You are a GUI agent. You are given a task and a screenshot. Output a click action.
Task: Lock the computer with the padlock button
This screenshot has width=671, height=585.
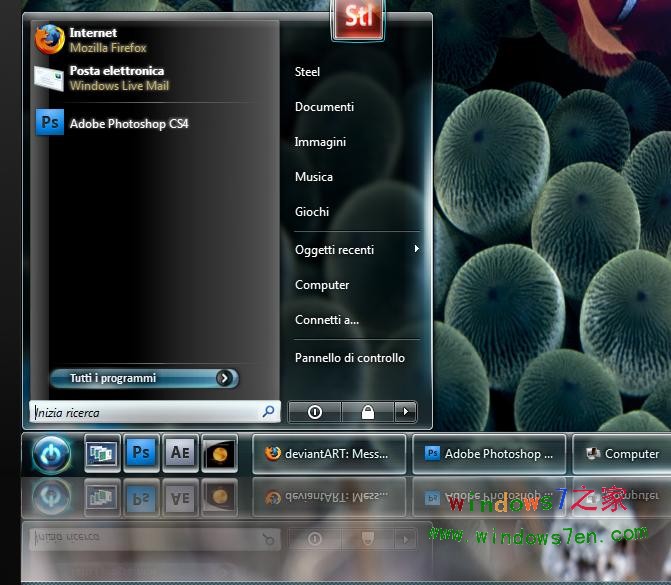367,411
